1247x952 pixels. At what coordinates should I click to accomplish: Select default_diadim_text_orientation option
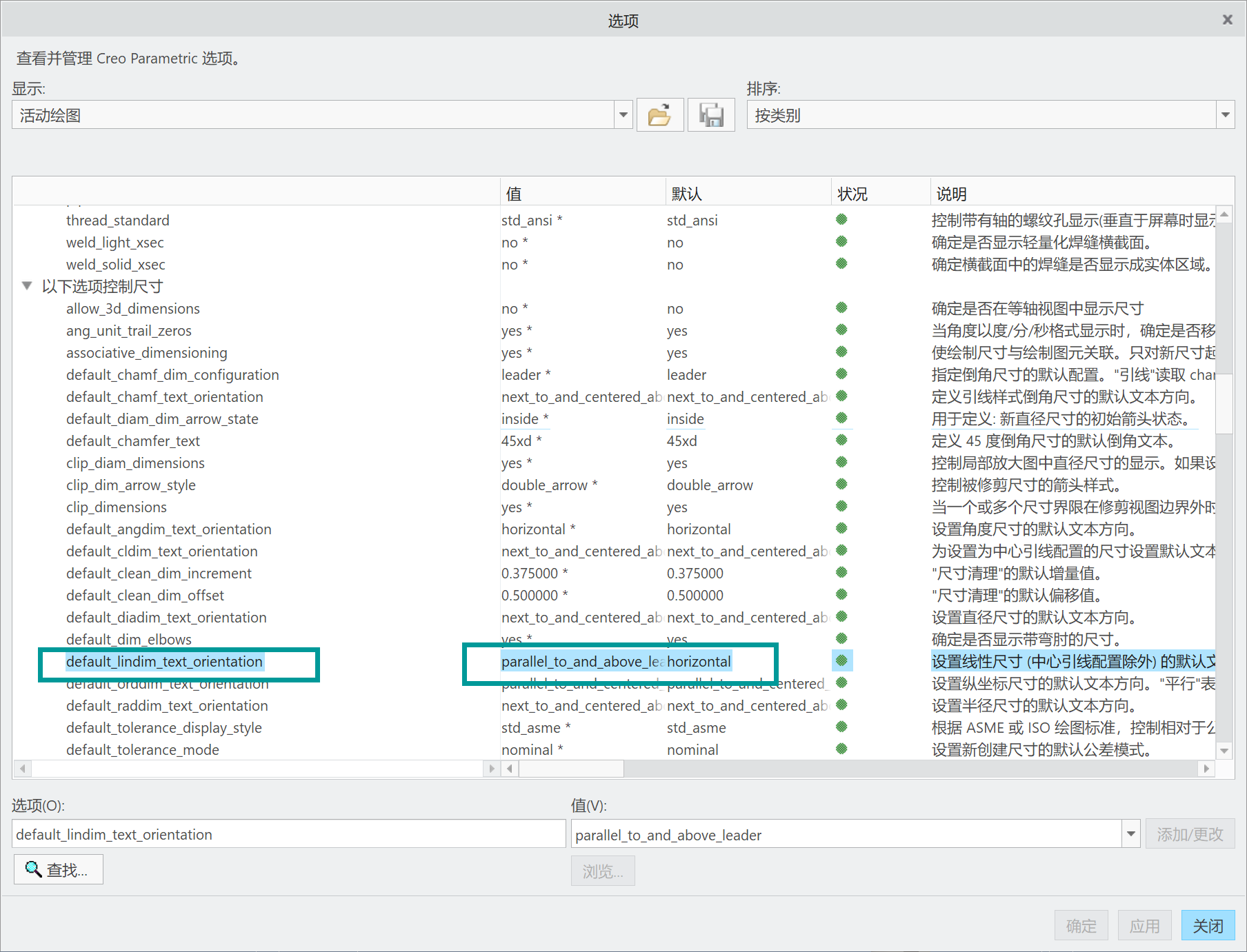pyautogui.click(x=166, y=617)
